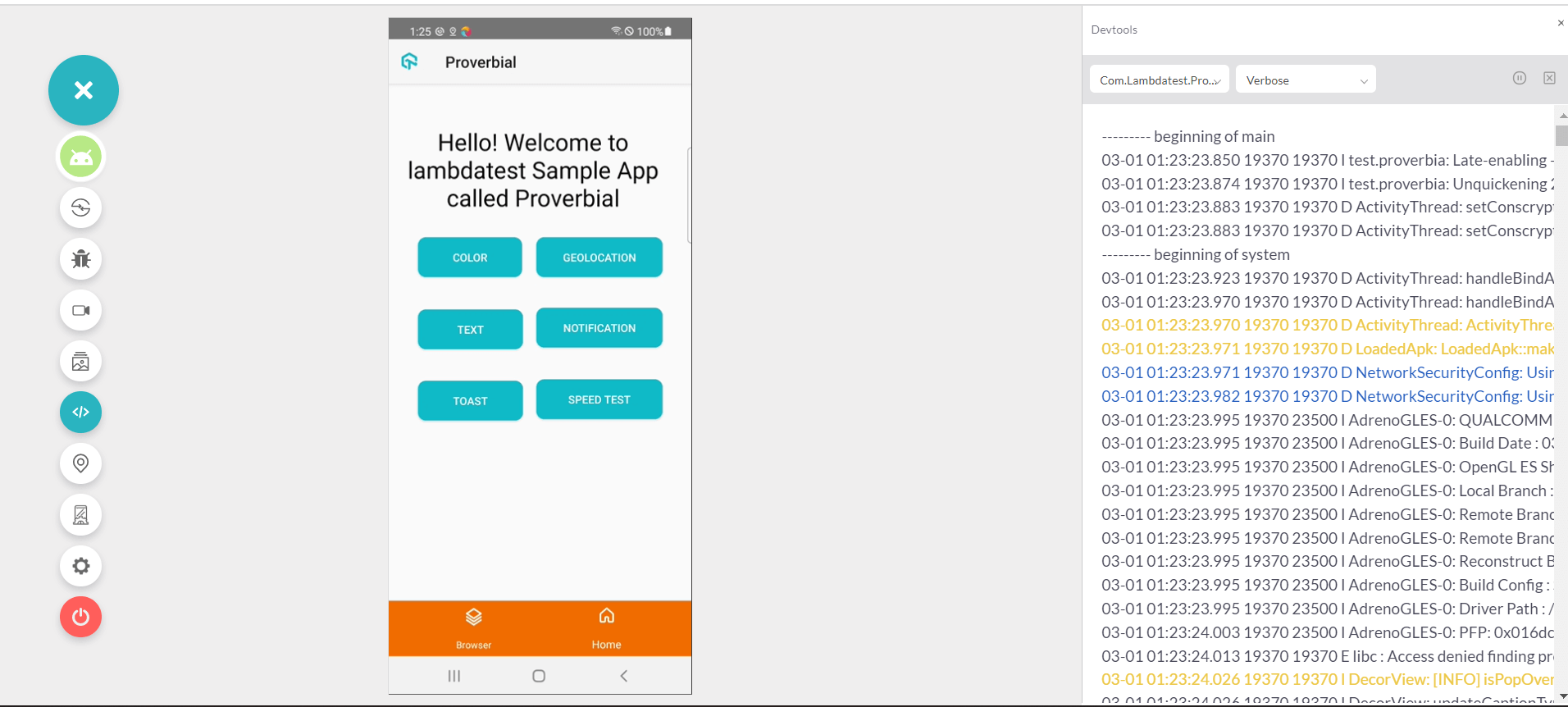Tap the SPEED TEST button
The width and height of the screenshot is (1568, 707).
click(x=599, y=399)
